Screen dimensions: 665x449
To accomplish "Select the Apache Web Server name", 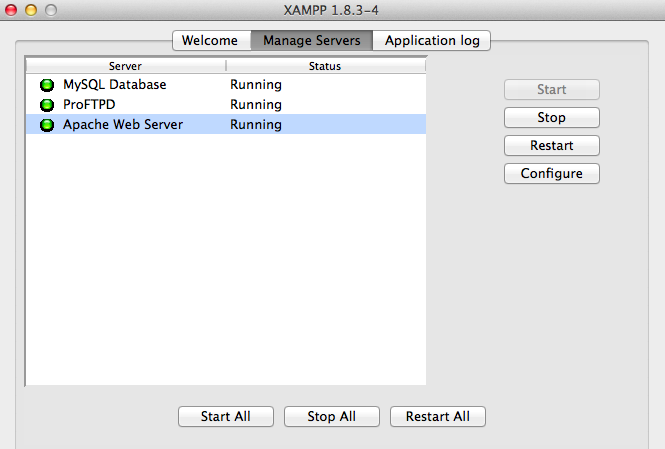I will [x=122, y=125].
